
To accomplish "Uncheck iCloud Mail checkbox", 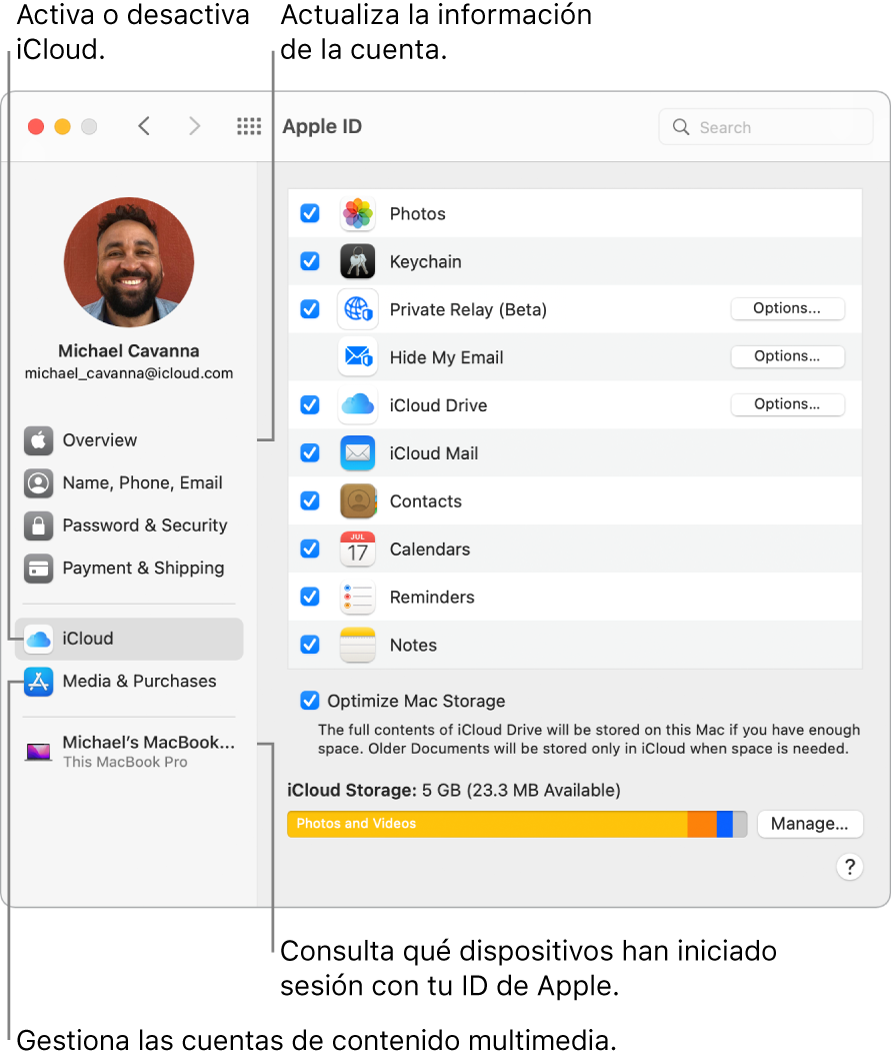I will (x=310, y=453).
